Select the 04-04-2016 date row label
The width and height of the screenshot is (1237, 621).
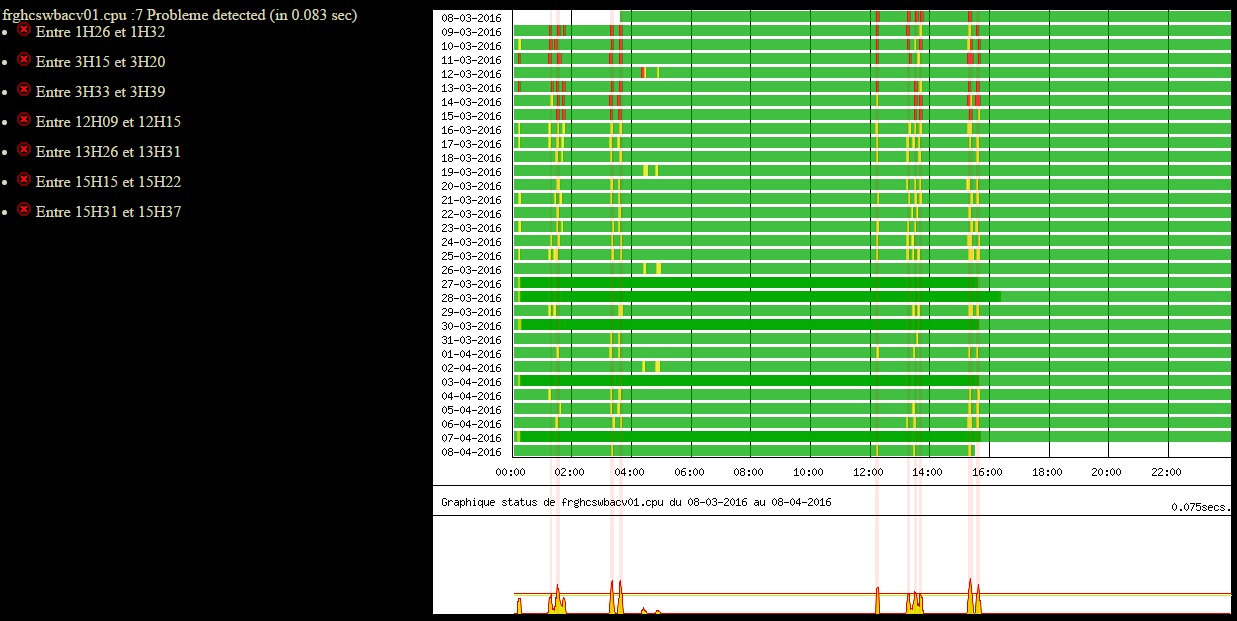(x=472, y=396)
